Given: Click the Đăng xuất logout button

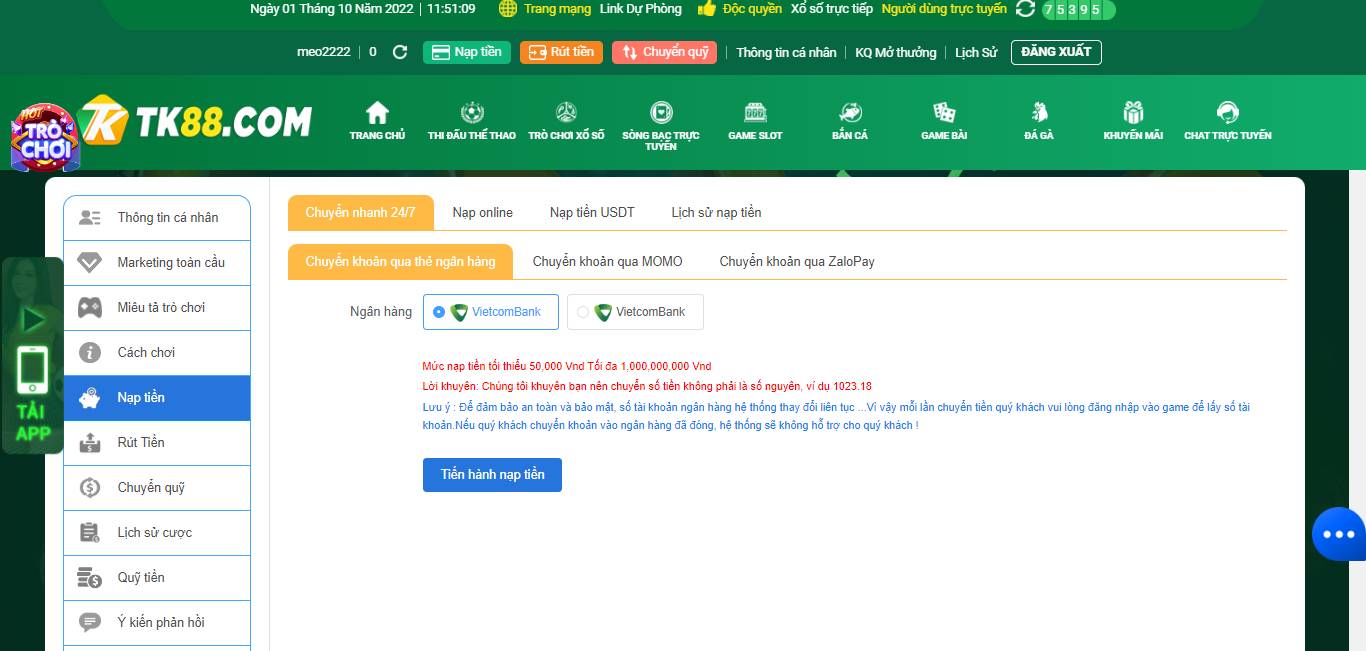Looking at the screenshot, I should click(1056, 52).
